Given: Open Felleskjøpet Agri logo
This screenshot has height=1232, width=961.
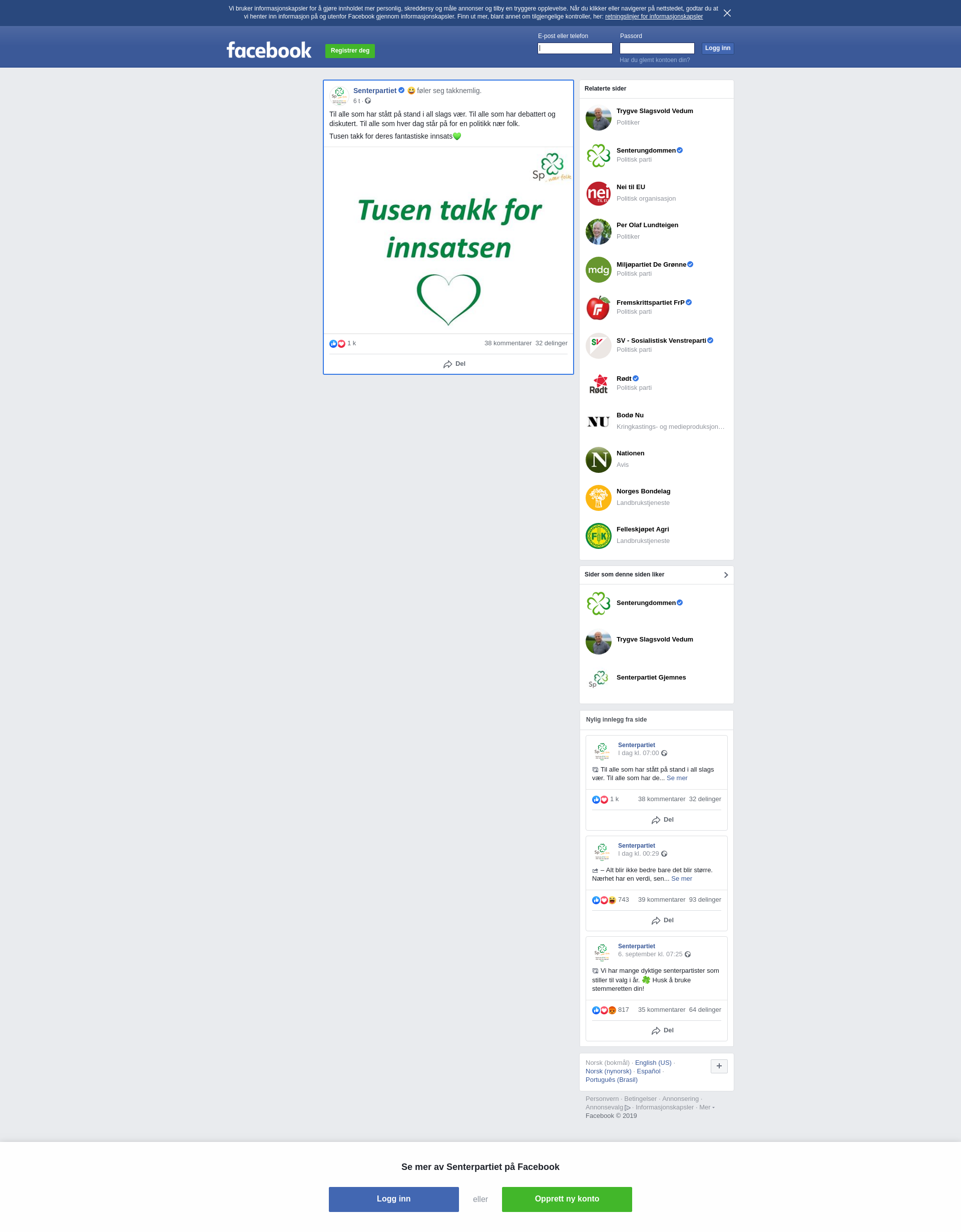Looking at the screenshot, I should coord(598,536).
